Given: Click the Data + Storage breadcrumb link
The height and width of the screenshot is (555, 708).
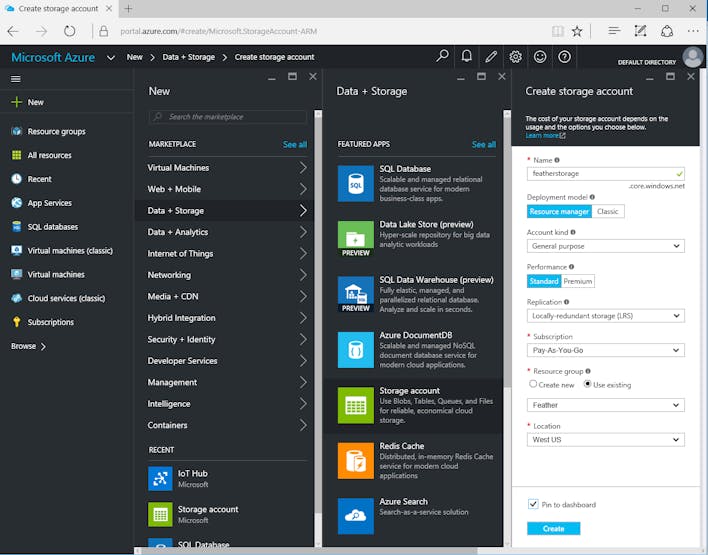Looking at the screenshot, I should pyautogui.click(x=189, y=57).
